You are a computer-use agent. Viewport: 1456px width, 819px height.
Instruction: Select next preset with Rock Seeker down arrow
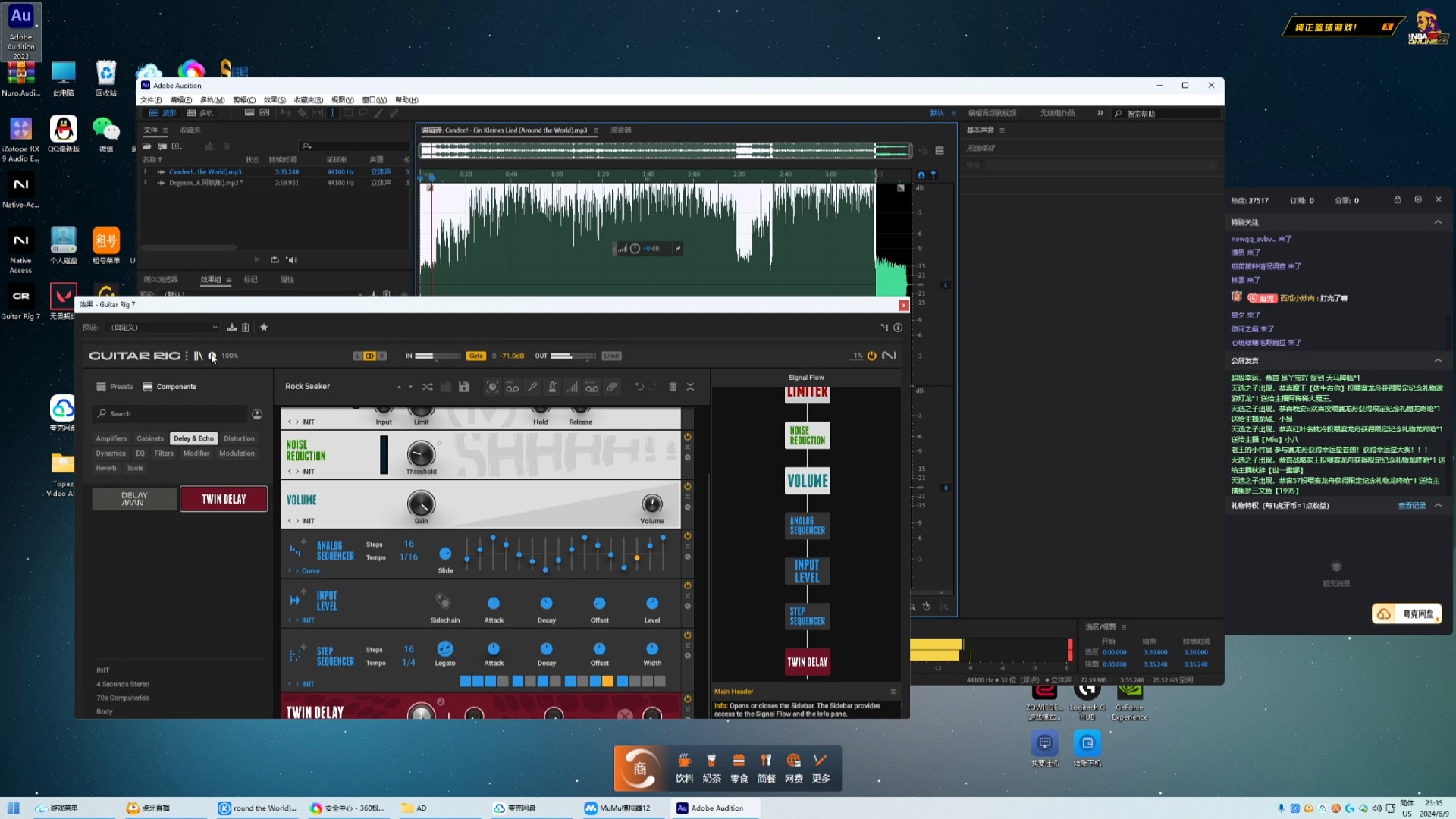pyautogui.click(x=410, y=388)
